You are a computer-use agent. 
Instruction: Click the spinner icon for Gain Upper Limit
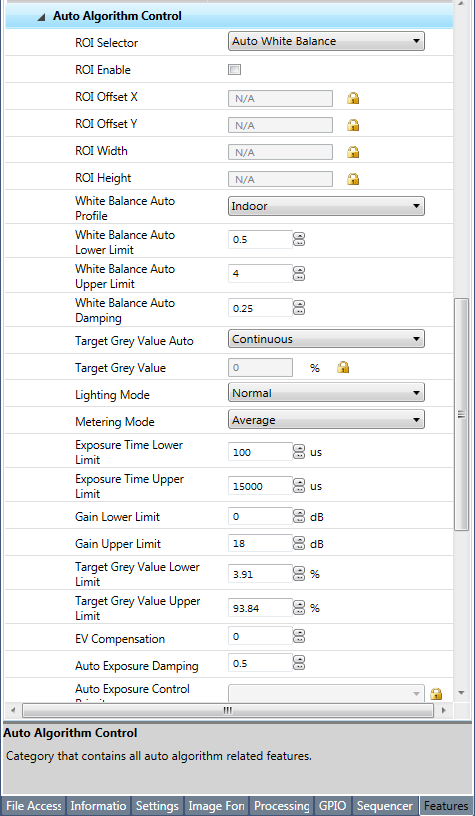[299, 543]
